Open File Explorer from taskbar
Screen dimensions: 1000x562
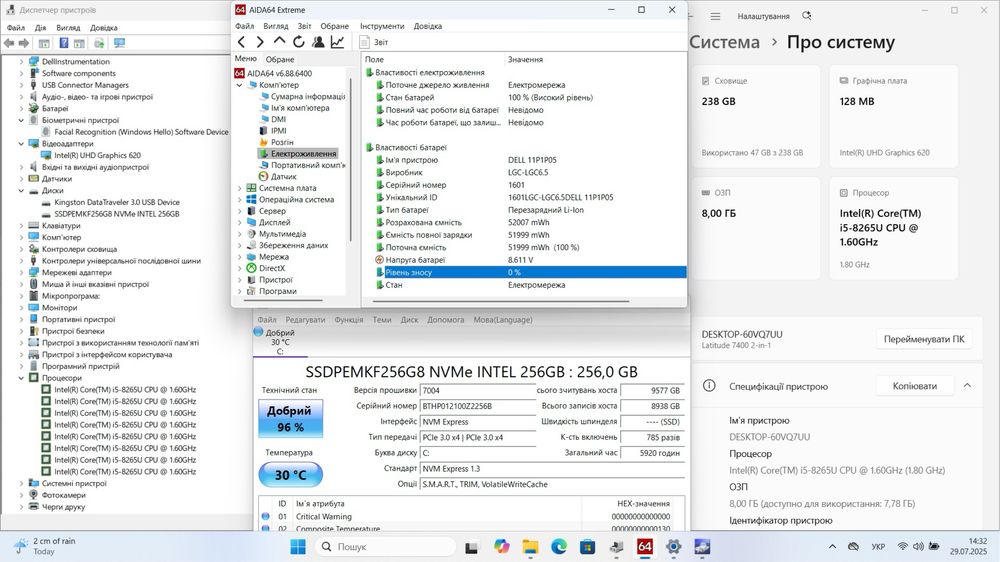(531, 547)
